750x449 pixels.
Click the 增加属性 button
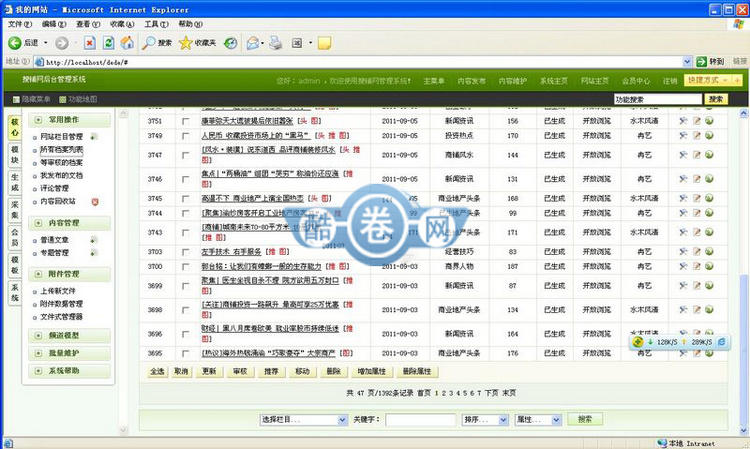372,371
